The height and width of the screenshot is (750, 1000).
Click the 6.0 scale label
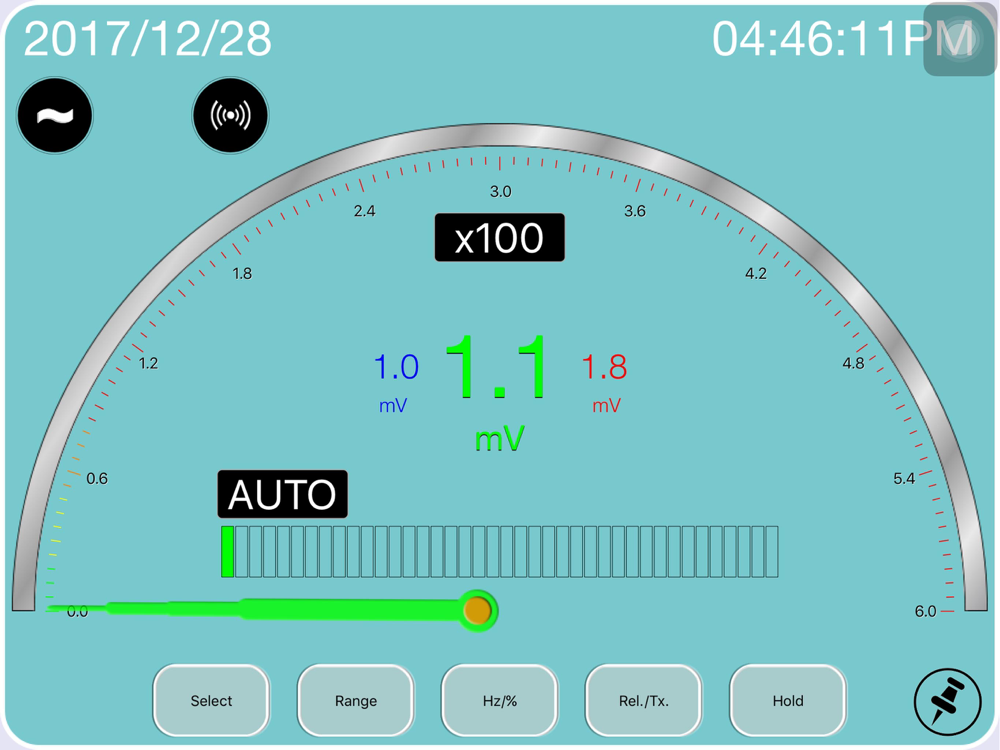click(925, 611)
